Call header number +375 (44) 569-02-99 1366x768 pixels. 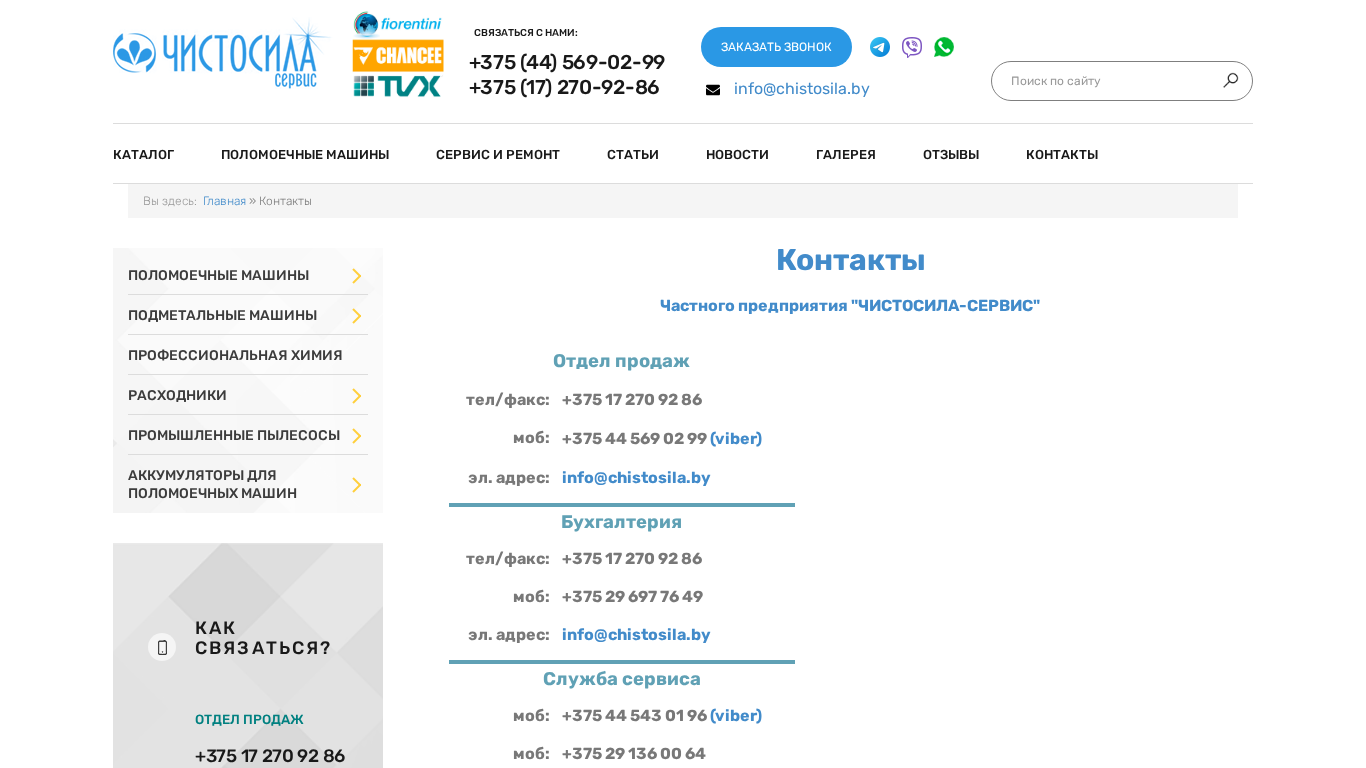567,62
